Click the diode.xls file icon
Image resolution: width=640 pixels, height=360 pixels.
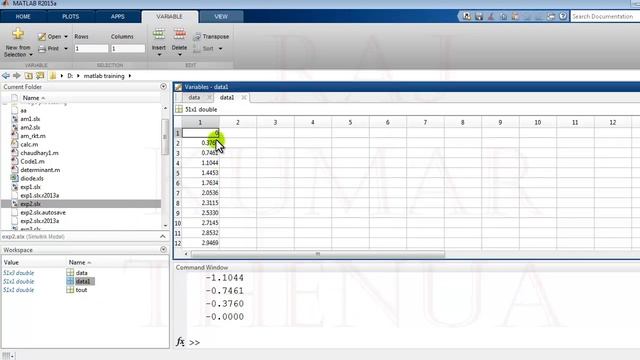[15, 178]
